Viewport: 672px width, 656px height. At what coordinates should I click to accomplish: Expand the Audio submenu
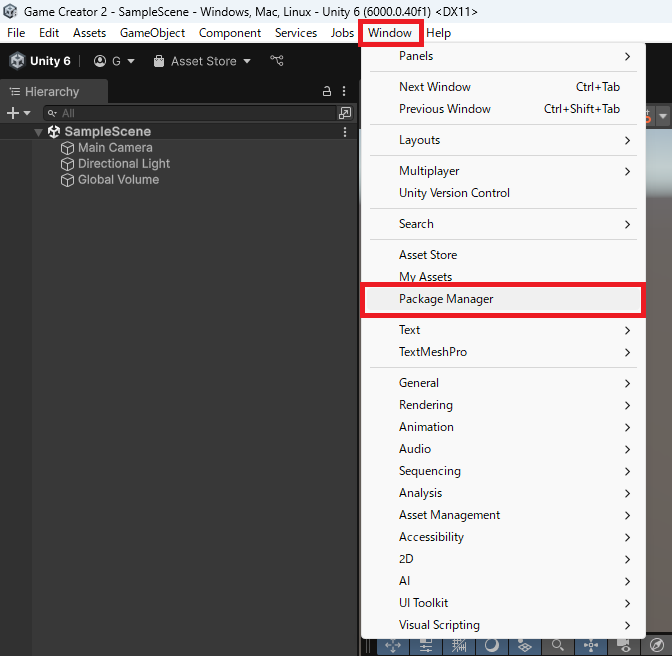point(503,449)
